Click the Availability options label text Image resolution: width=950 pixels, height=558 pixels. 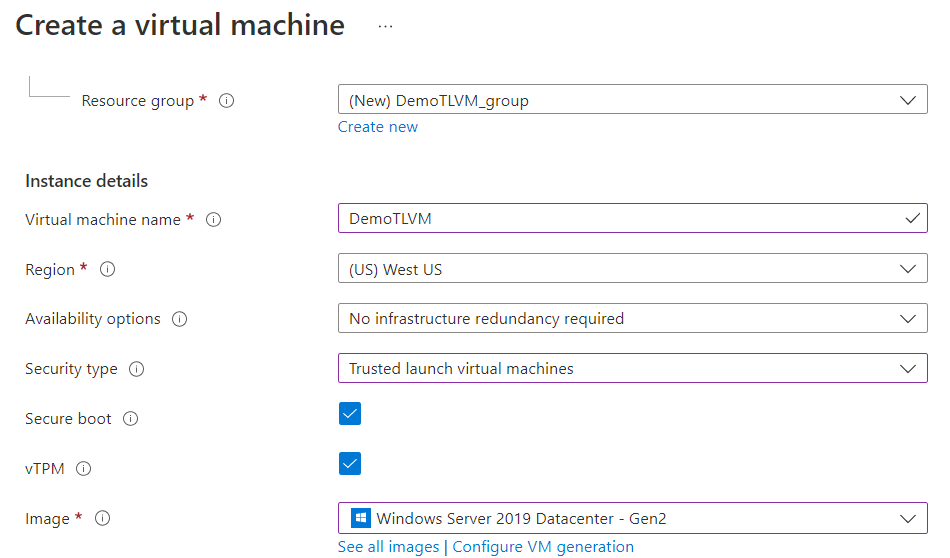93,319
